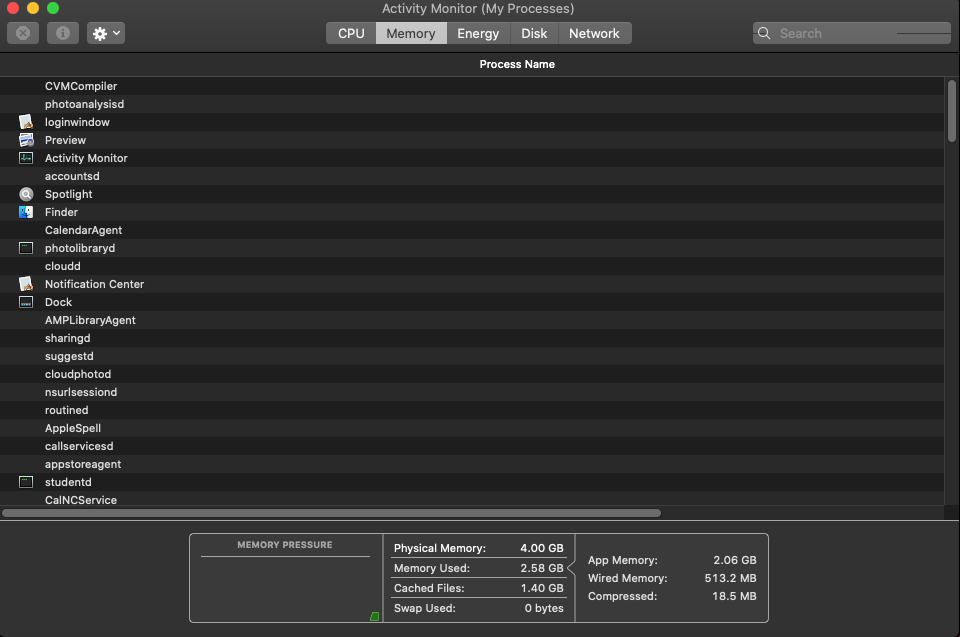
Task: Click the Preview app icon
Action: pyautogui.click(x=26, y=140)
